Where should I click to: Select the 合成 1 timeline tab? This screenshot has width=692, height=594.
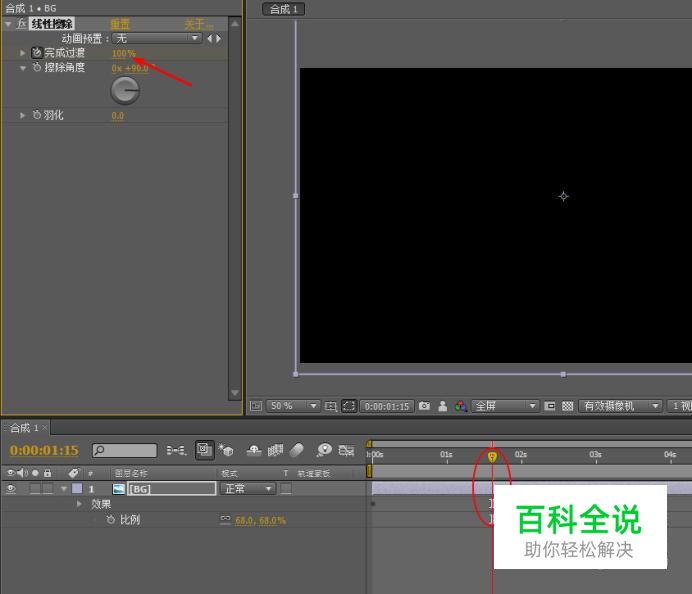[x=21, y=428]
